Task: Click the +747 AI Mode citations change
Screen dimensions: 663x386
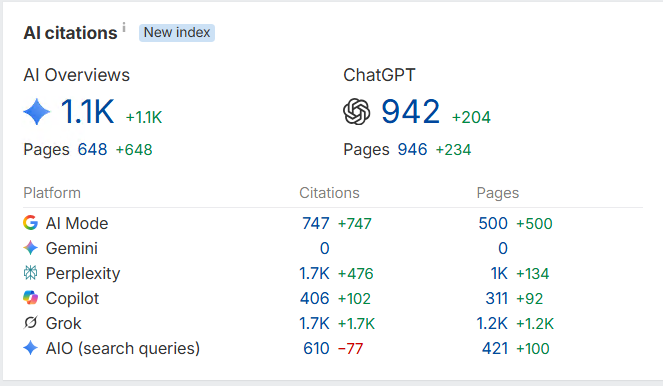Action: 355,224
